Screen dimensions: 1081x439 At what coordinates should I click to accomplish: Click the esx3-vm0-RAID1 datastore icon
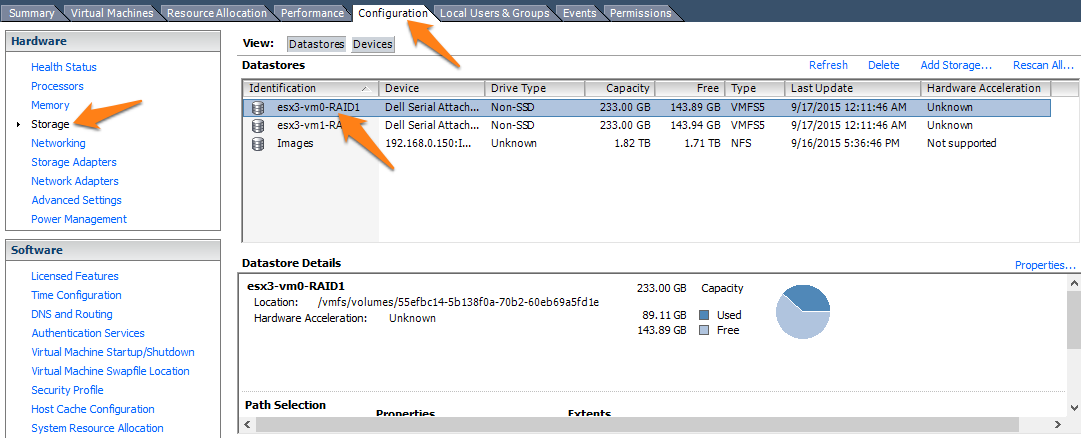point(258,107)
